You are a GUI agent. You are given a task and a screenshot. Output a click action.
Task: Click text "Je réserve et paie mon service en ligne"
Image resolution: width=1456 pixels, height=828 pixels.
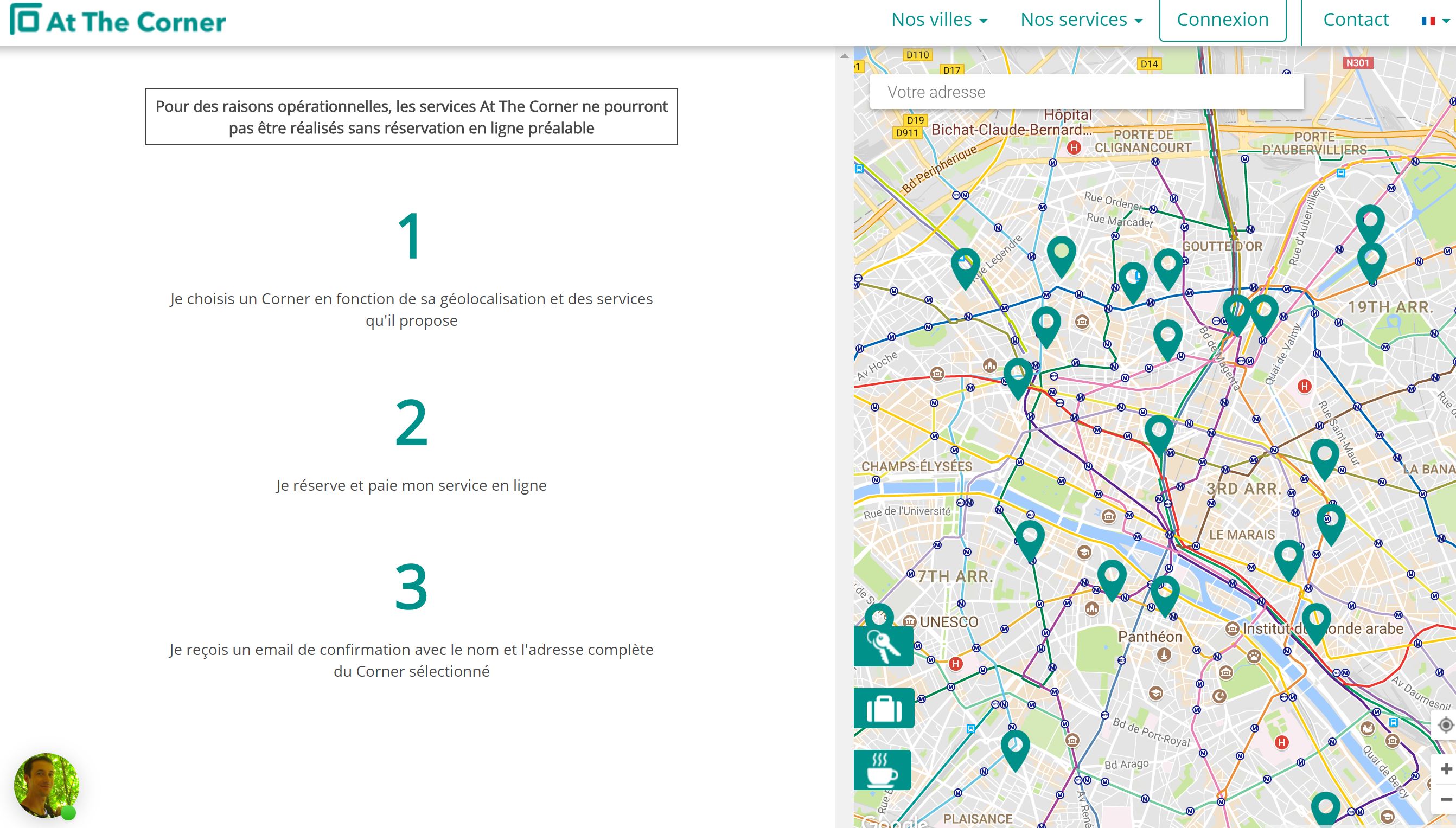tap(411, 485)
